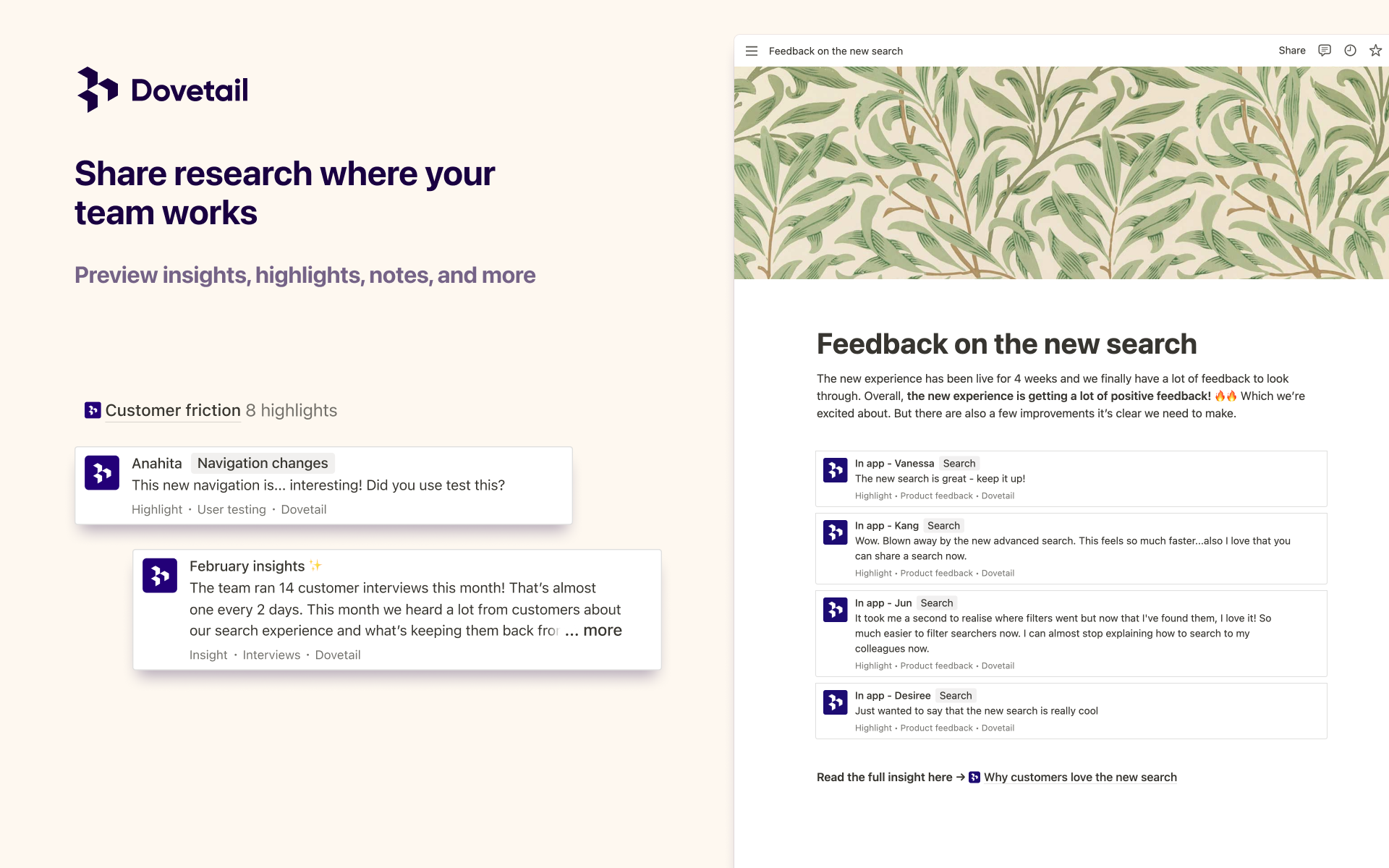The image size is (1389, 868).
Task: Click the Share button
Action: (1291, 51)
